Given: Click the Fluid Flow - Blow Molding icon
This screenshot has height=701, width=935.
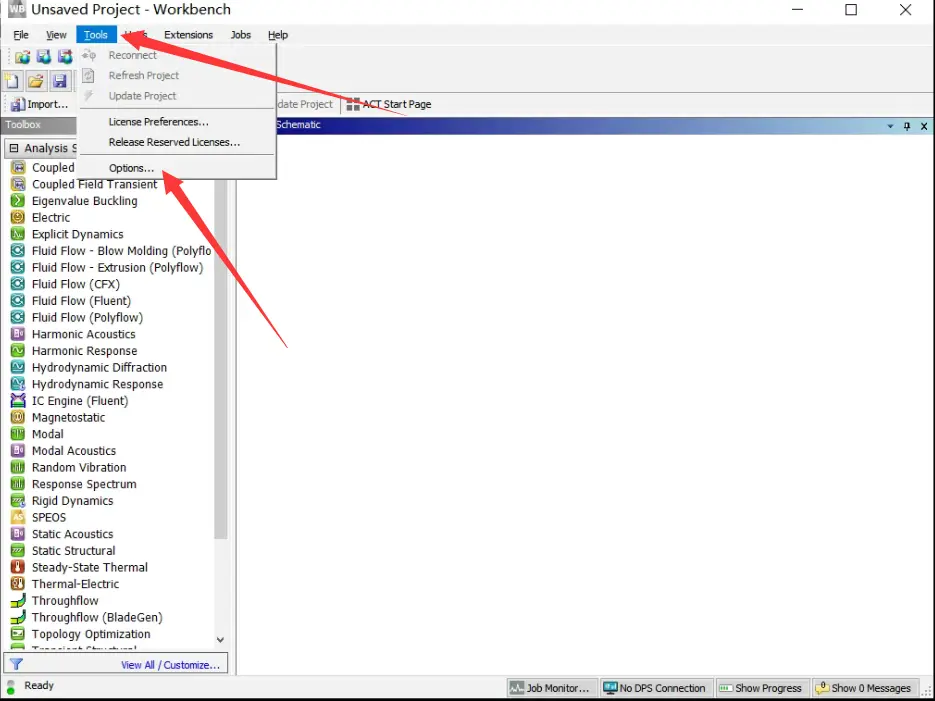Looking at the screenshot, I should click(18, 251).
